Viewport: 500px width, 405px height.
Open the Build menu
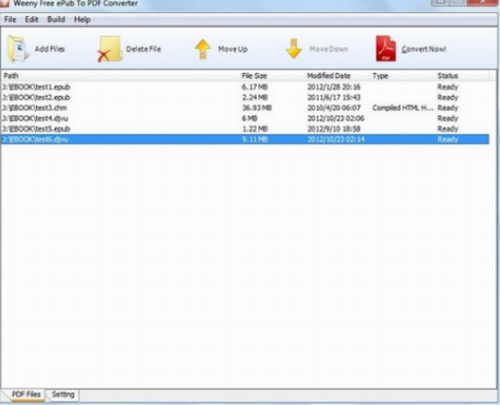coord(56,19)
